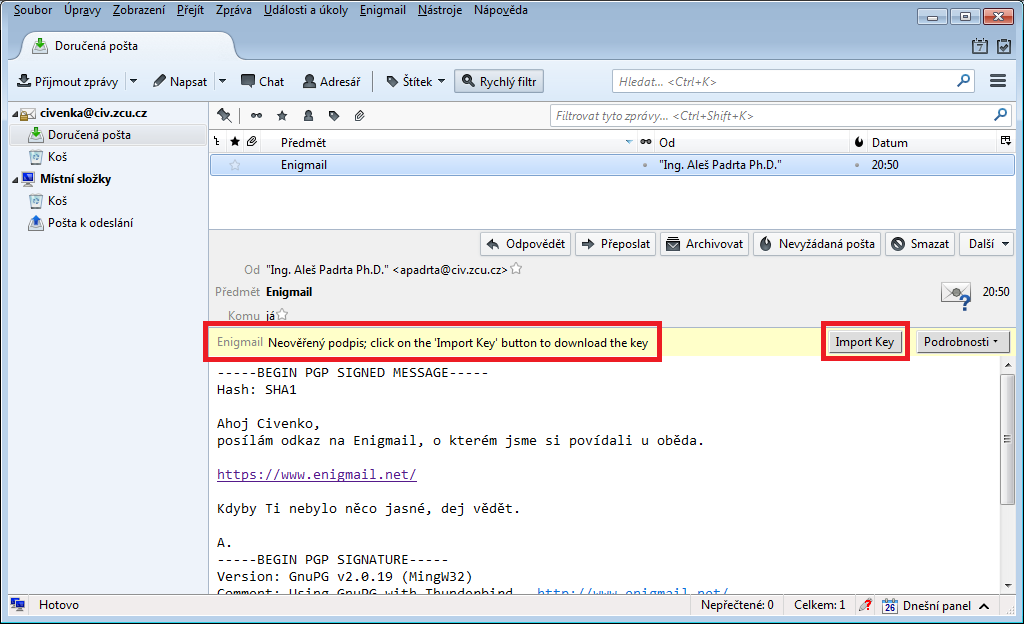Open the Enigmail menu

pyautogui.click(x=383, y=10)
